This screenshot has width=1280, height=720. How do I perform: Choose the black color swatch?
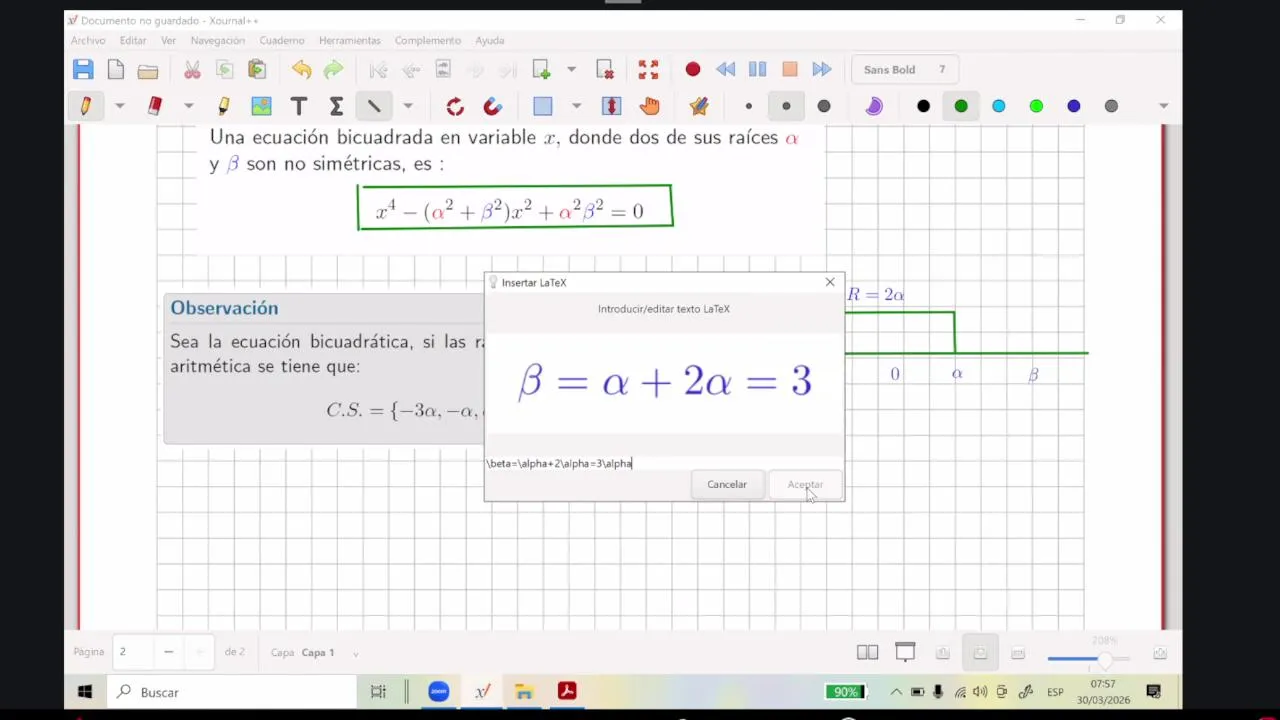point(923,106)
